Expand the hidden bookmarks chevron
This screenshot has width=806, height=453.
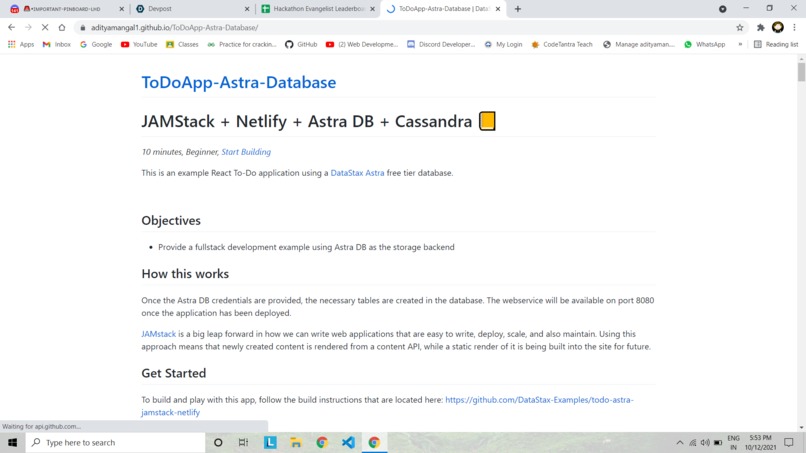point(740,45)
